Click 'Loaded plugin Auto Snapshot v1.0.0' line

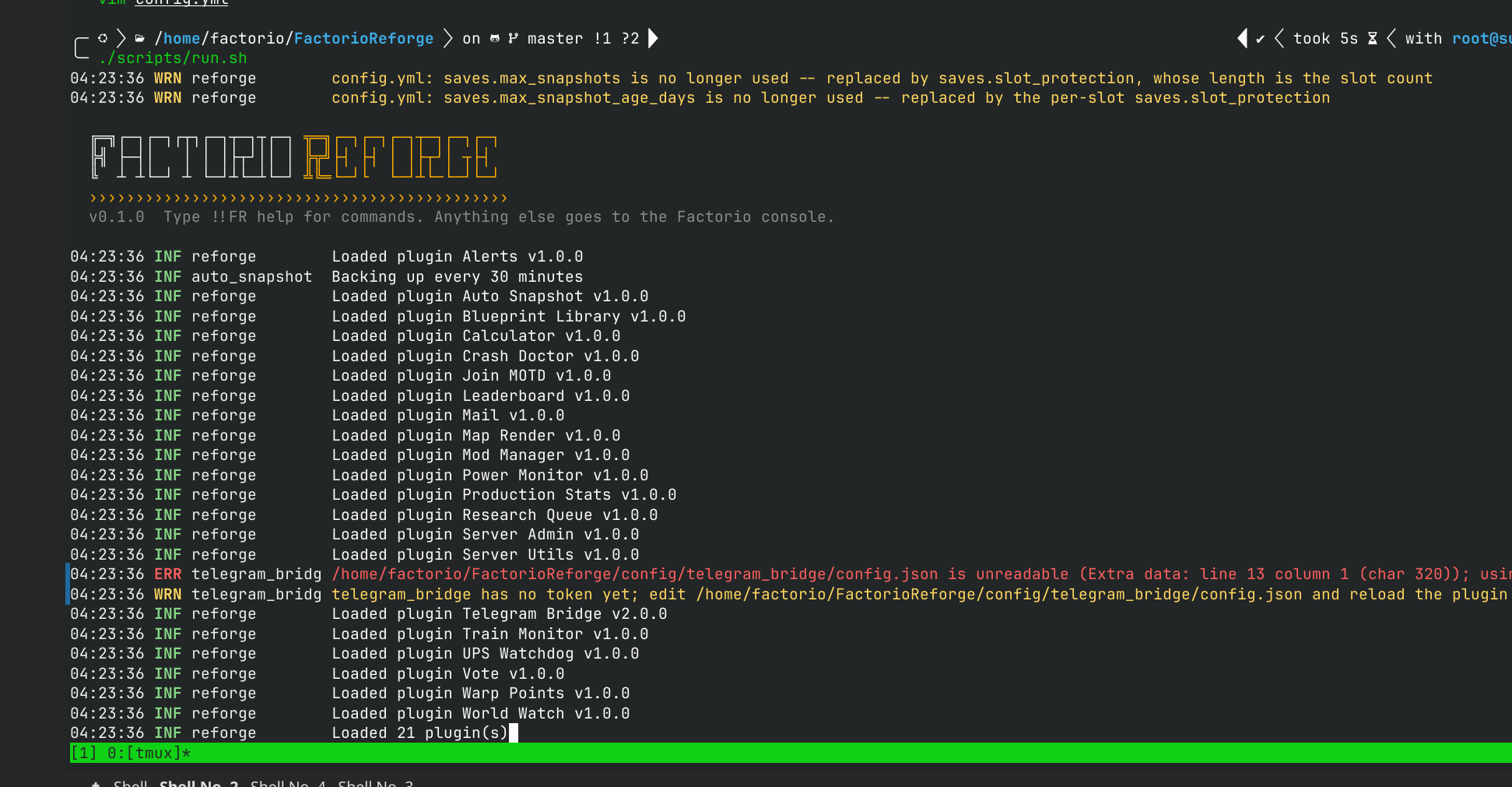coord(489,297)
